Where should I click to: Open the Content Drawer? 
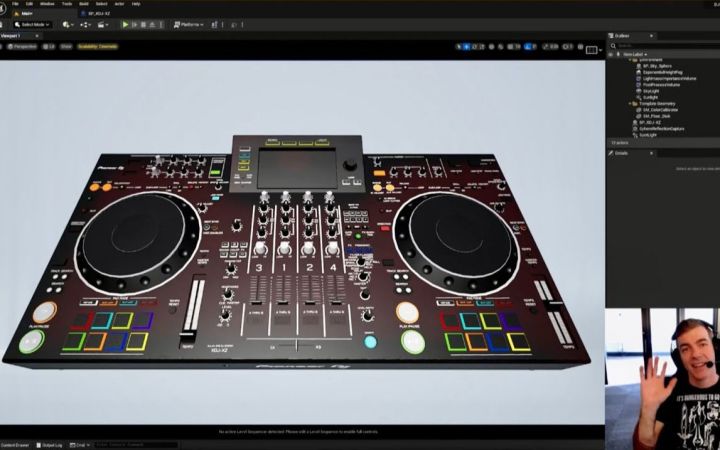(x=15, y=445)
